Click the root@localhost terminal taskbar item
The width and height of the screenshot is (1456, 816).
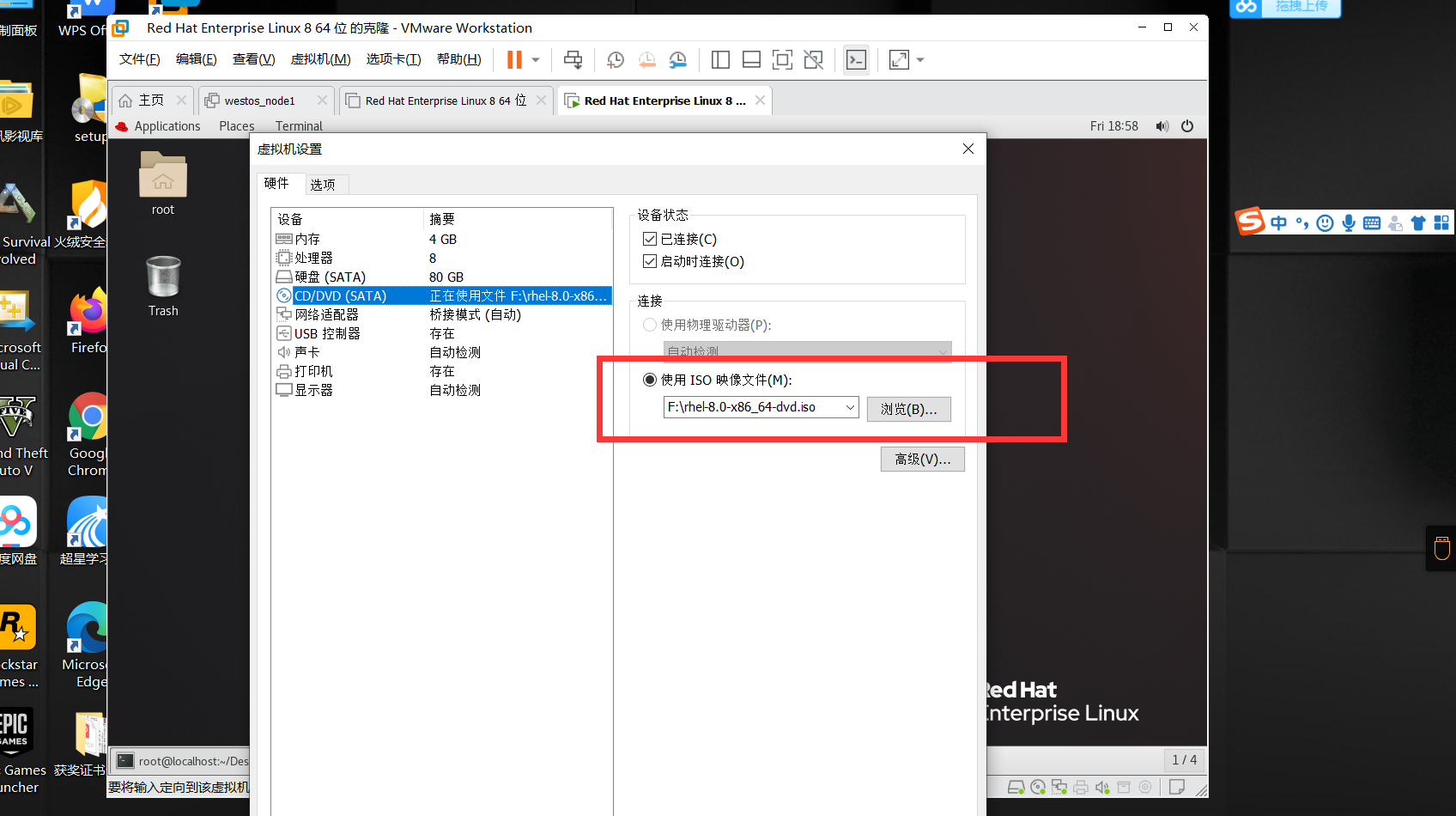(182, 761)
